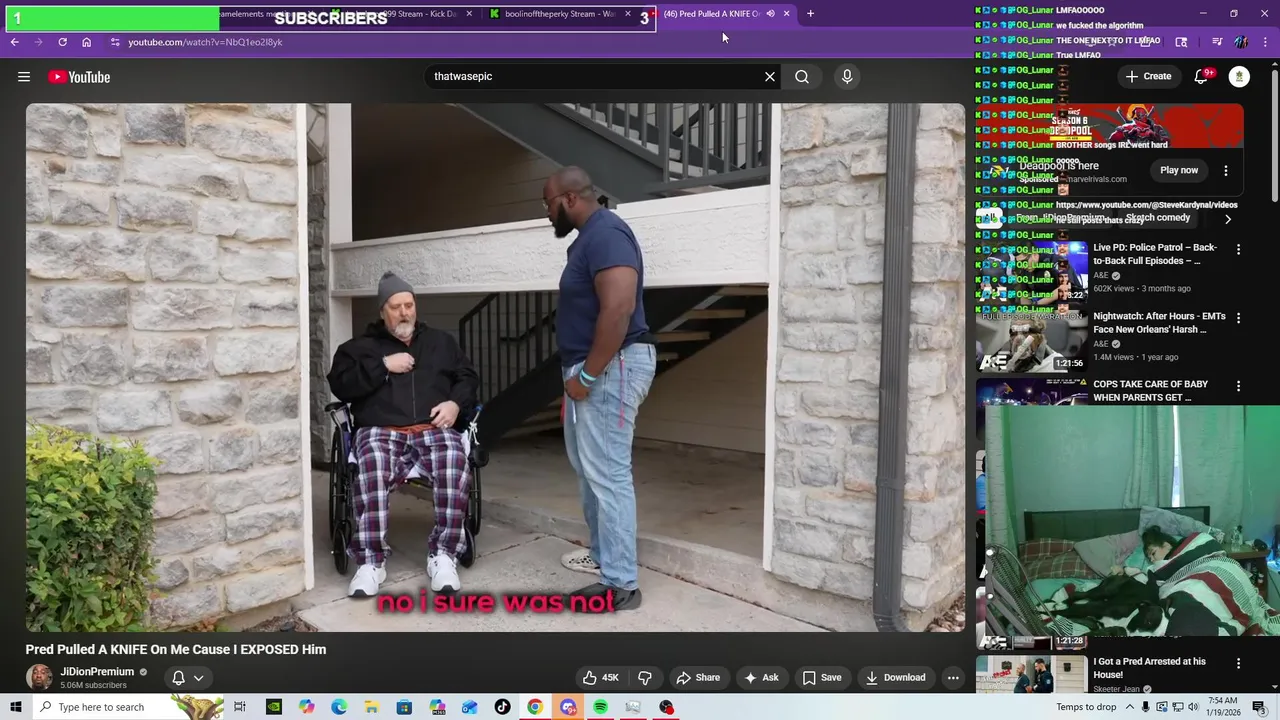Pause the video by clicking the player
The height and width of the screenshot is (720, 1280).
click(x=495, y=367)
